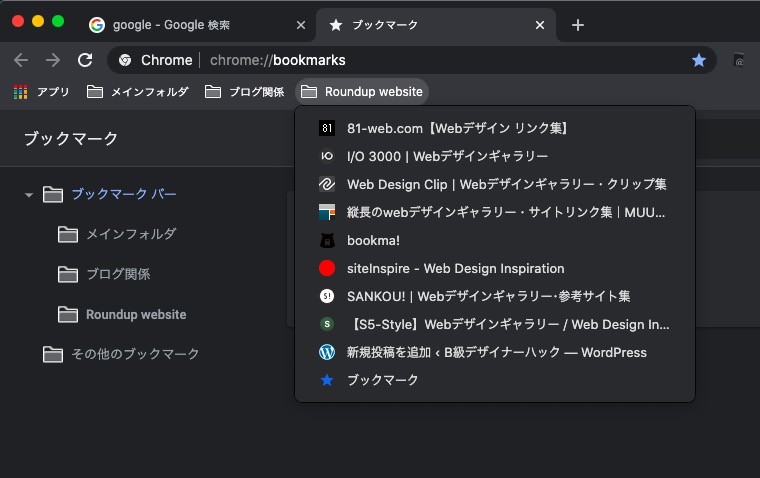Click the blue bookmark star in address bar

tap(698, 60)
